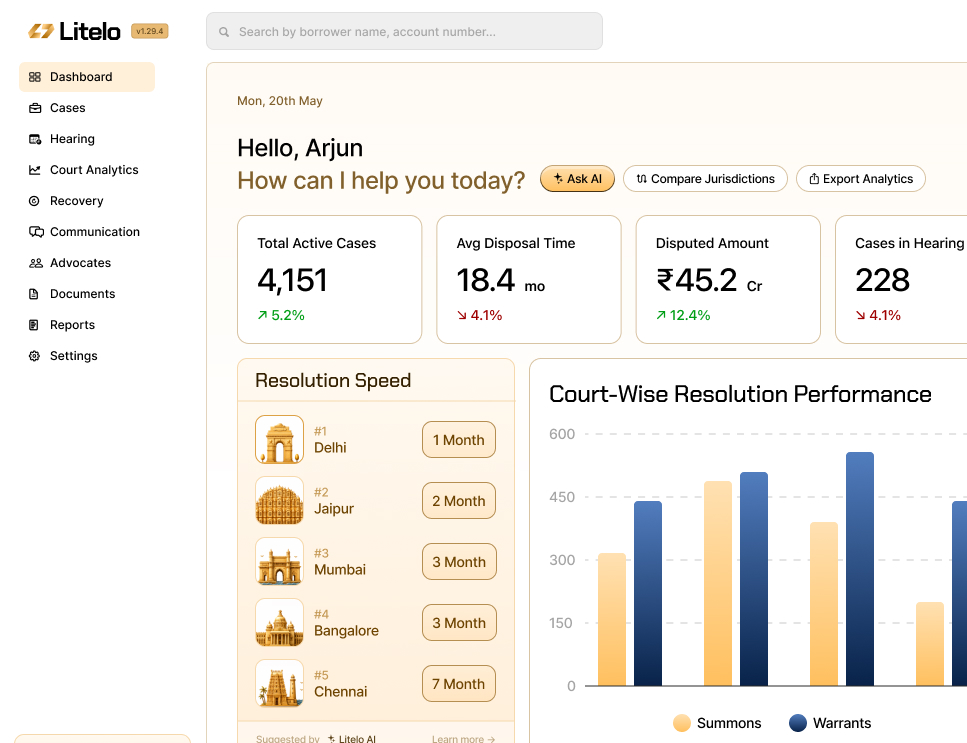Click the sparkle icon in Ask AI
The width and height of the screenshot is (967, 743).
click(558, 178)
